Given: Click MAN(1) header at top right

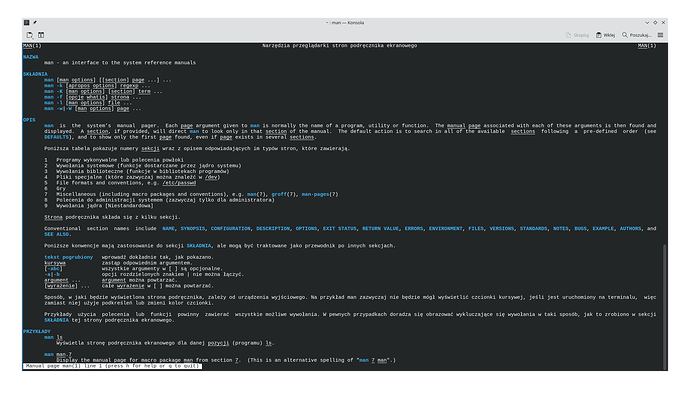Looking at the screenshot, I should tap(647, 46).
